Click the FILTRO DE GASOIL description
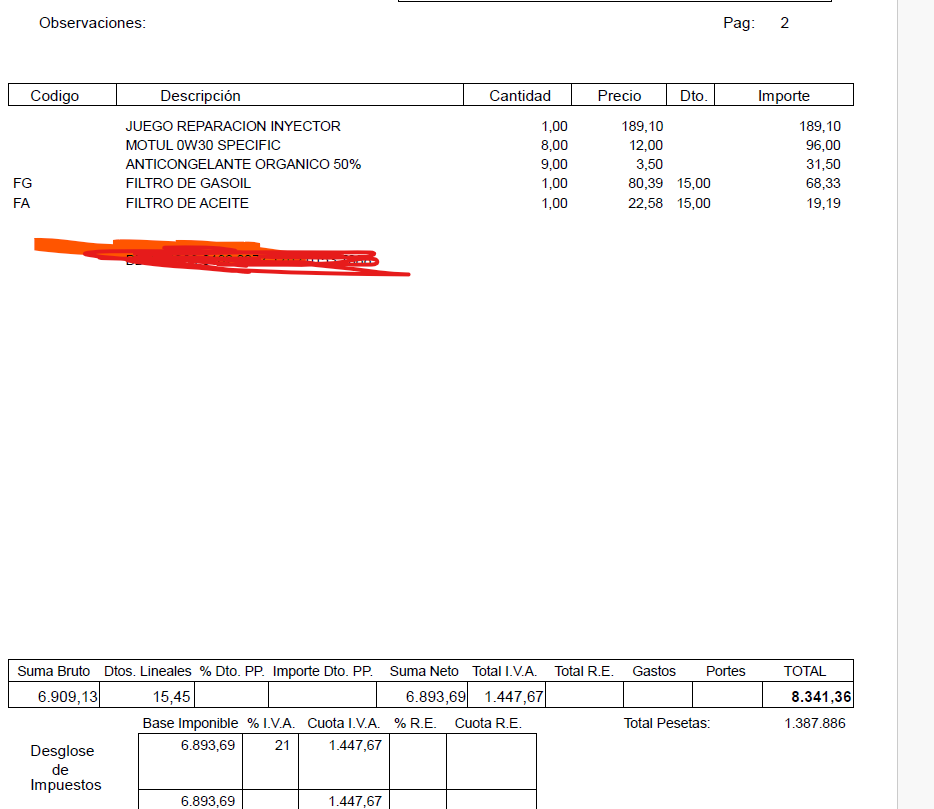The image size is (934, 809). [188, 183]
